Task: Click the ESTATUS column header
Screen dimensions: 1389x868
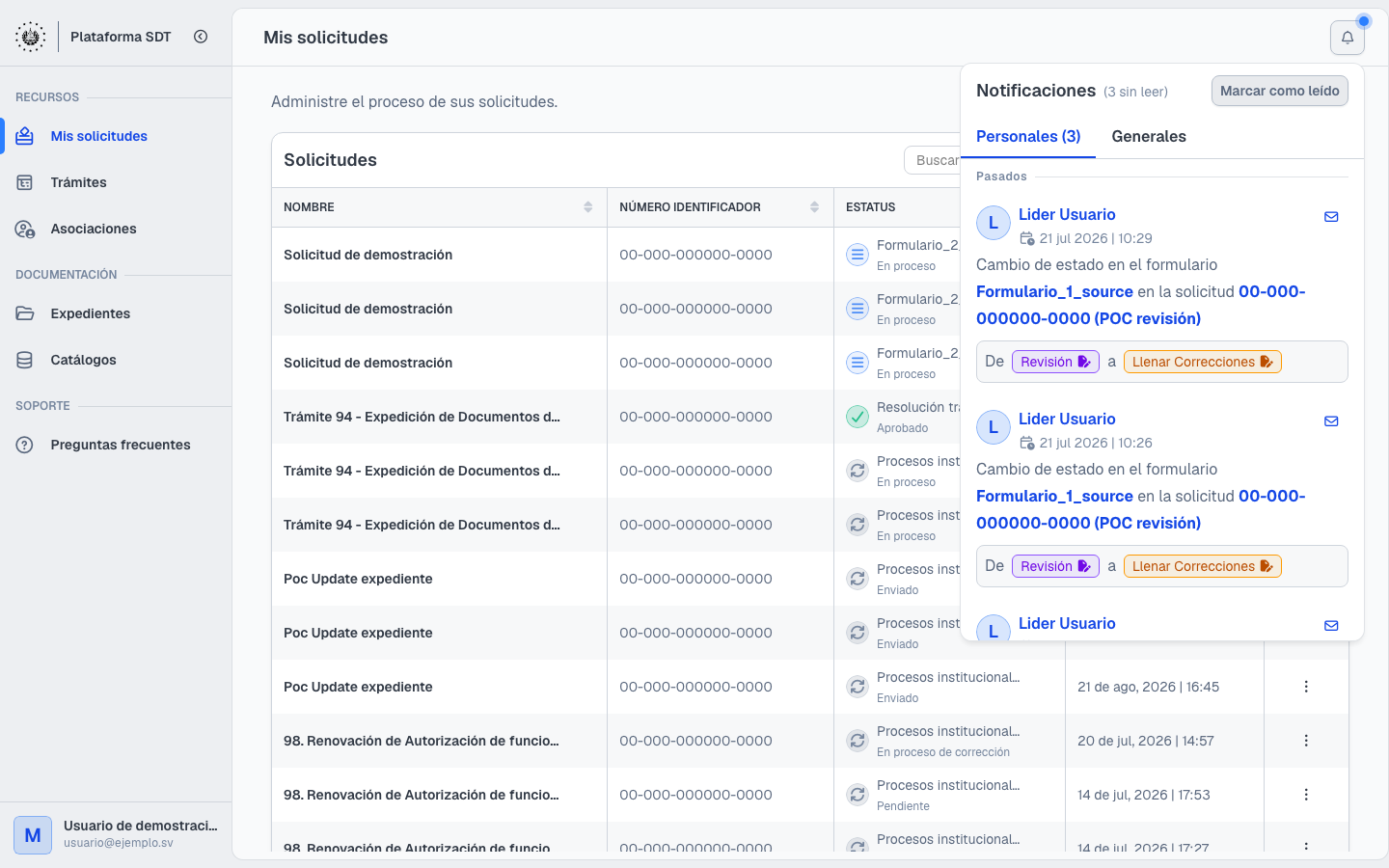Action: click(x=871, y=207)
